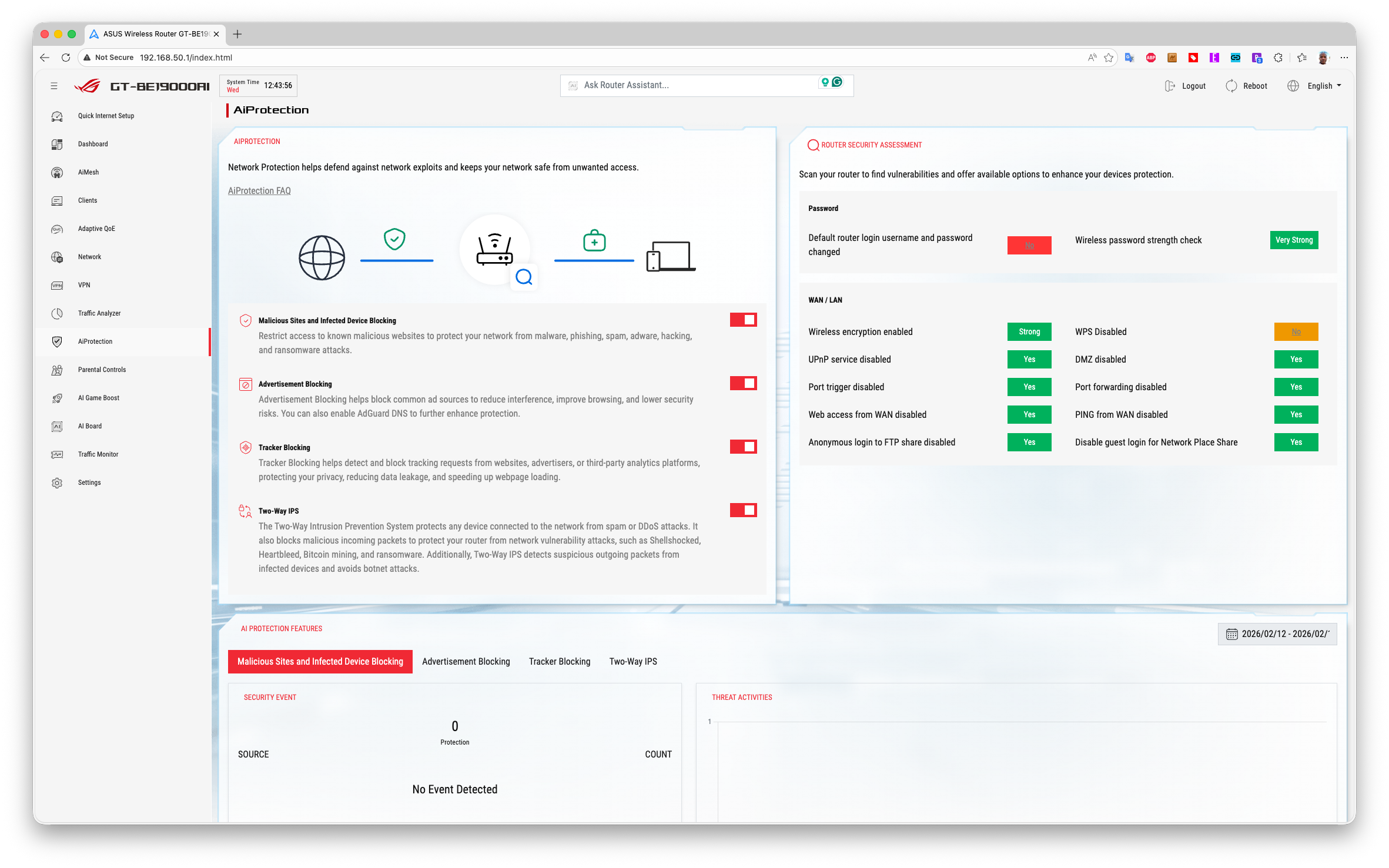Open the Traffic Analyzer sidebar icon
The image size is (1389, 868).
(x=57, y=313)
